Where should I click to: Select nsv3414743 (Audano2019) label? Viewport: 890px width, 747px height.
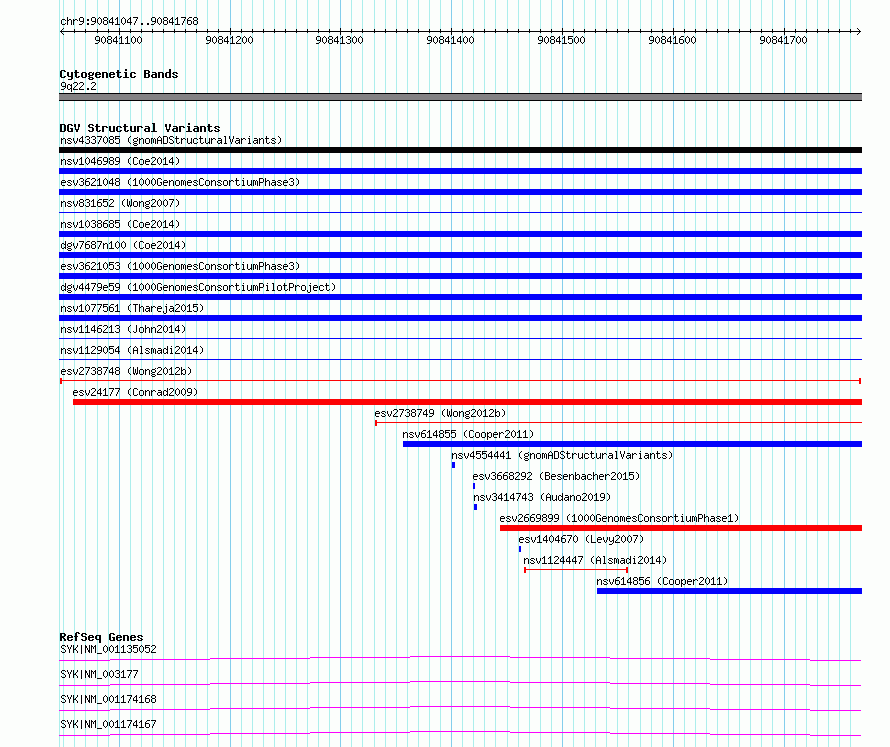[x=542, y=497]
